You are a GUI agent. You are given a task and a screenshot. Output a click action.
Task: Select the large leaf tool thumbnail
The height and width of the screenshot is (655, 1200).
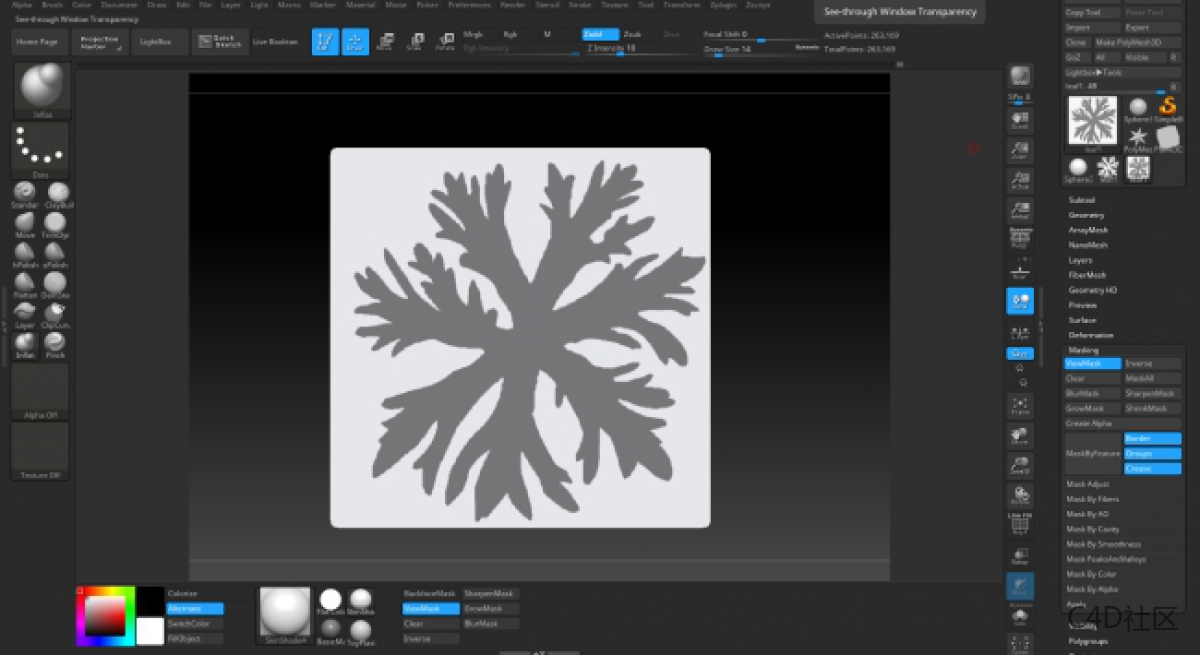tap(1092, 121)
